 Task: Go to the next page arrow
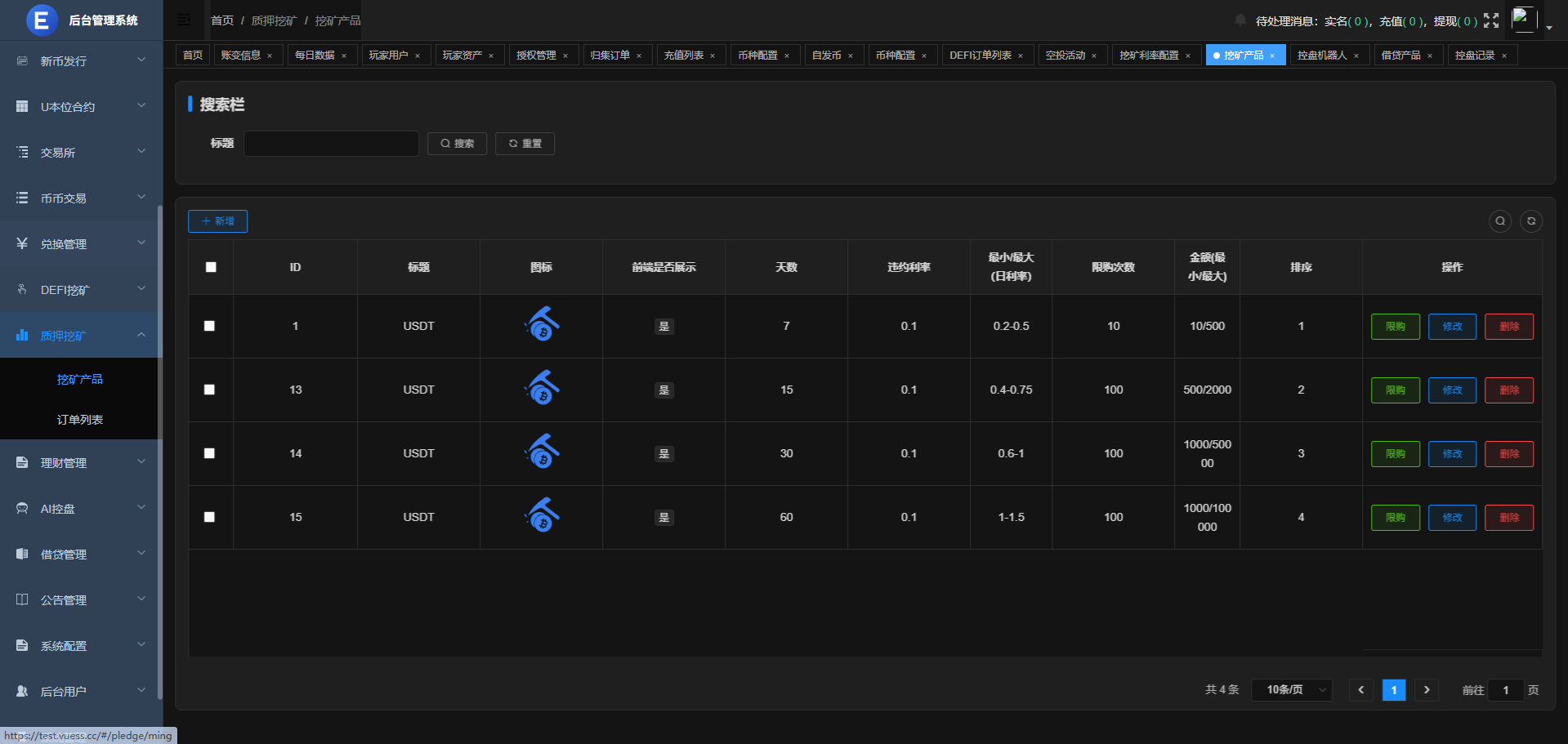tap(1427, 690)
